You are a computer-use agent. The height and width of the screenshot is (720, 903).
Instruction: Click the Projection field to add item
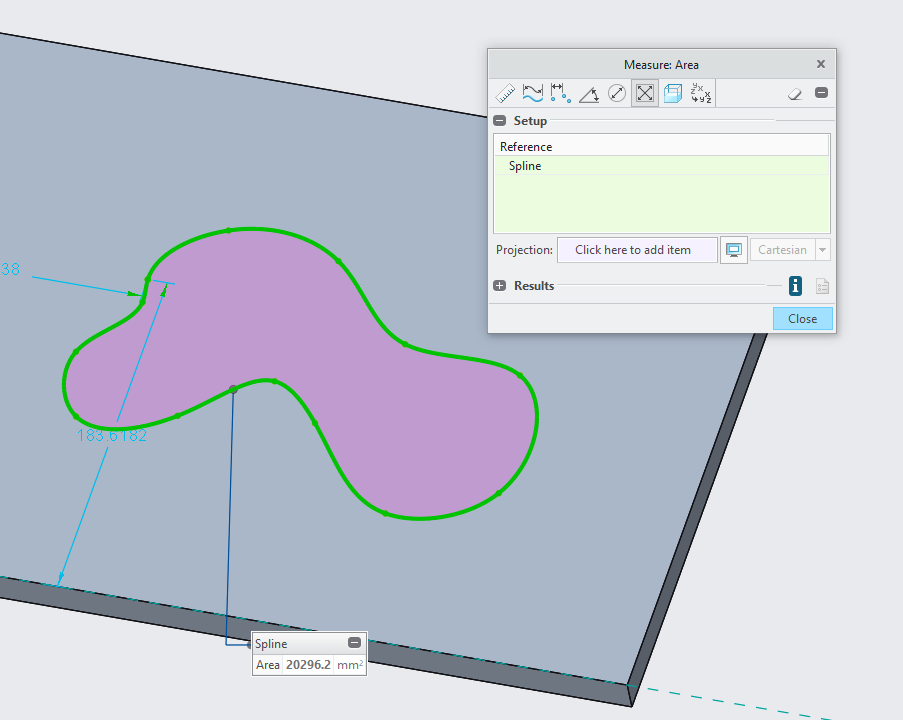(636, 249)
